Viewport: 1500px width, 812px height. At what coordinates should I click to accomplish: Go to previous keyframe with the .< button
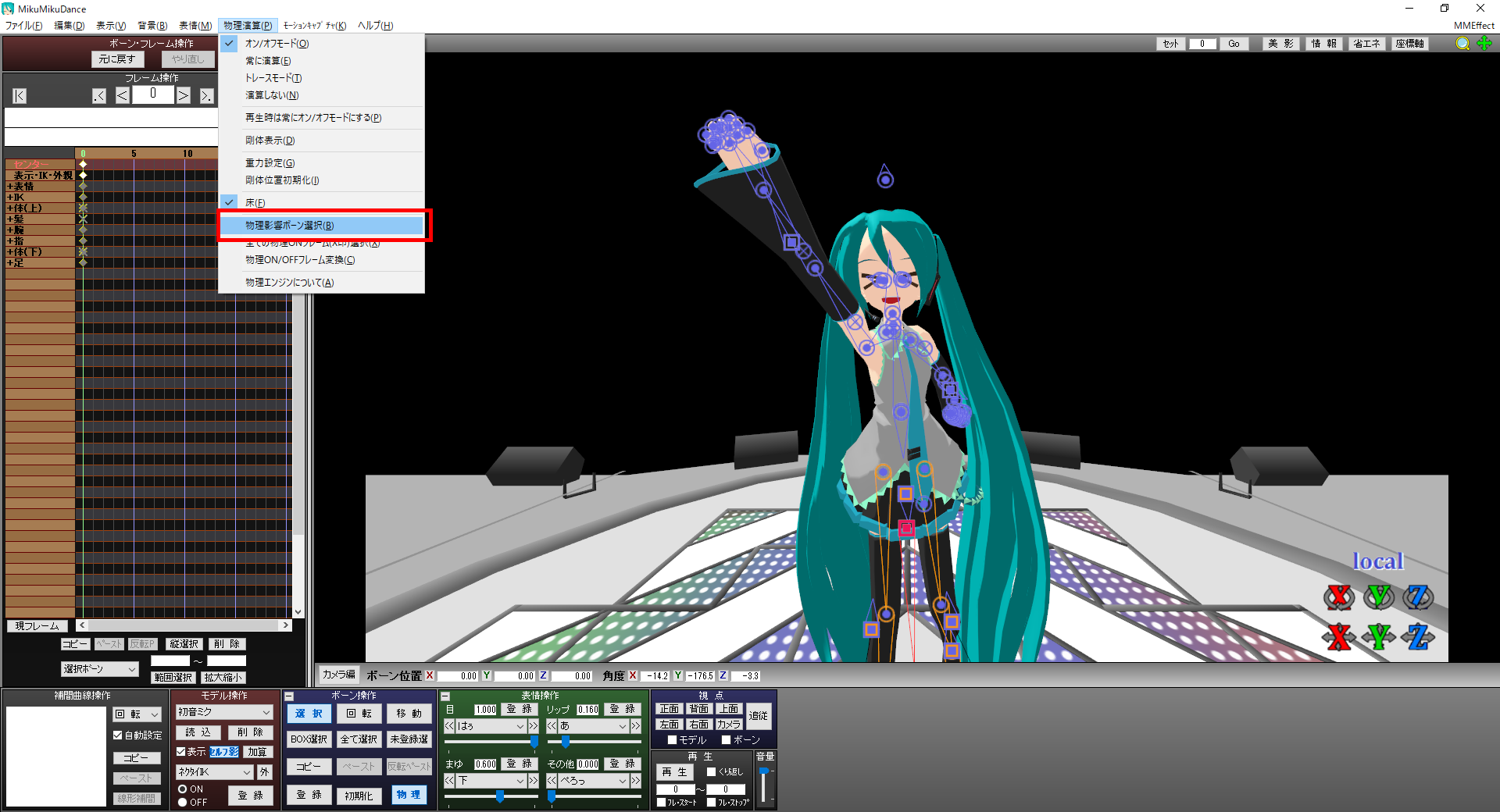tap(99, 95)
